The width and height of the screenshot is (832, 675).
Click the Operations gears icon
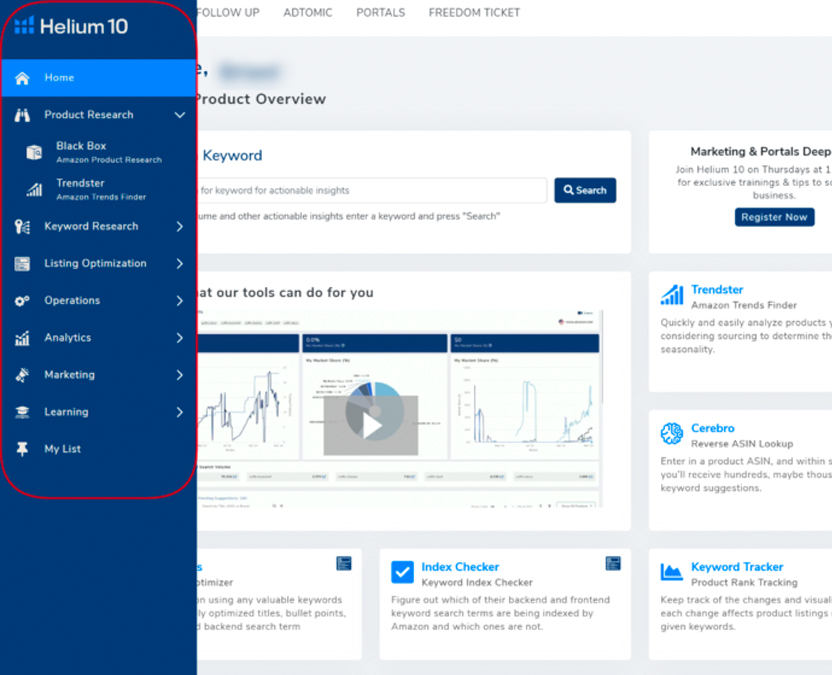click(x=22, y=301)
